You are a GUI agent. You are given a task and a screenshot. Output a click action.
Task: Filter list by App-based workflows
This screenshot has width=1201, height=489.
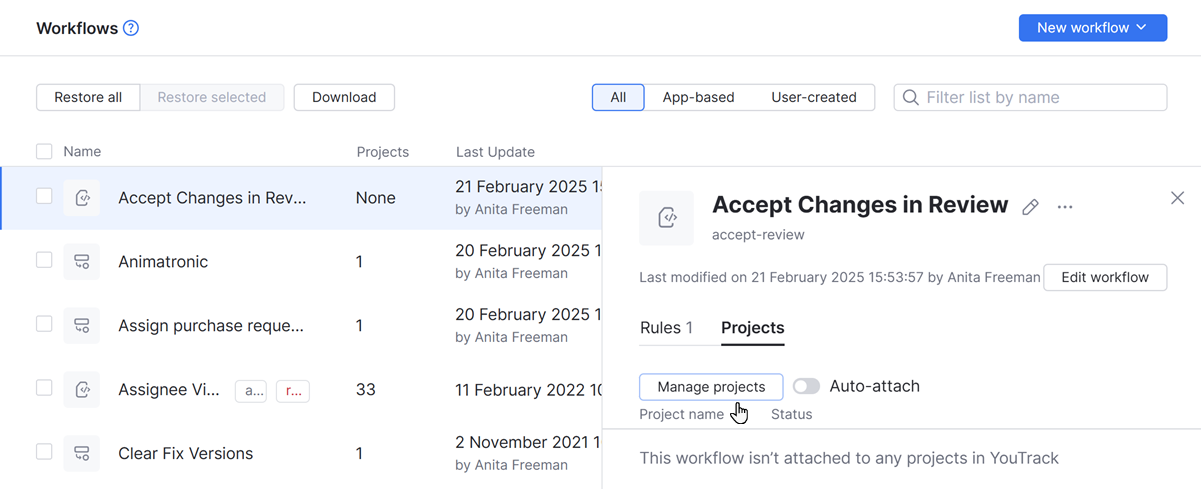pyautogui.click(x=698, y=97)
